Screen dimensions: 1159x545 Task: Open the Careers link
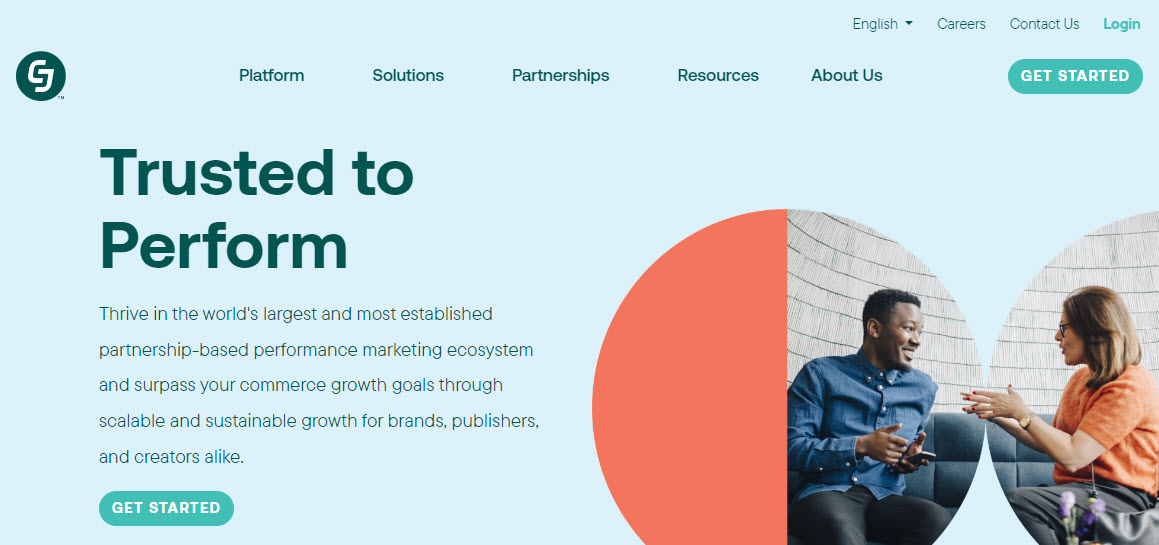tap(961, 24)
